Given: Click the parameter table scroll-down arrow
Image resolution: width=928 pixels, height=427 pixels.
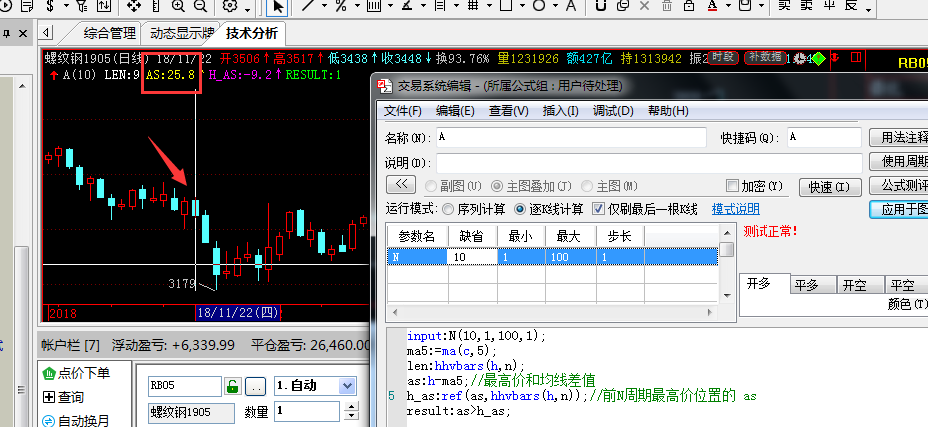Looking at the screenshot, I should click(x=727, y=296).
